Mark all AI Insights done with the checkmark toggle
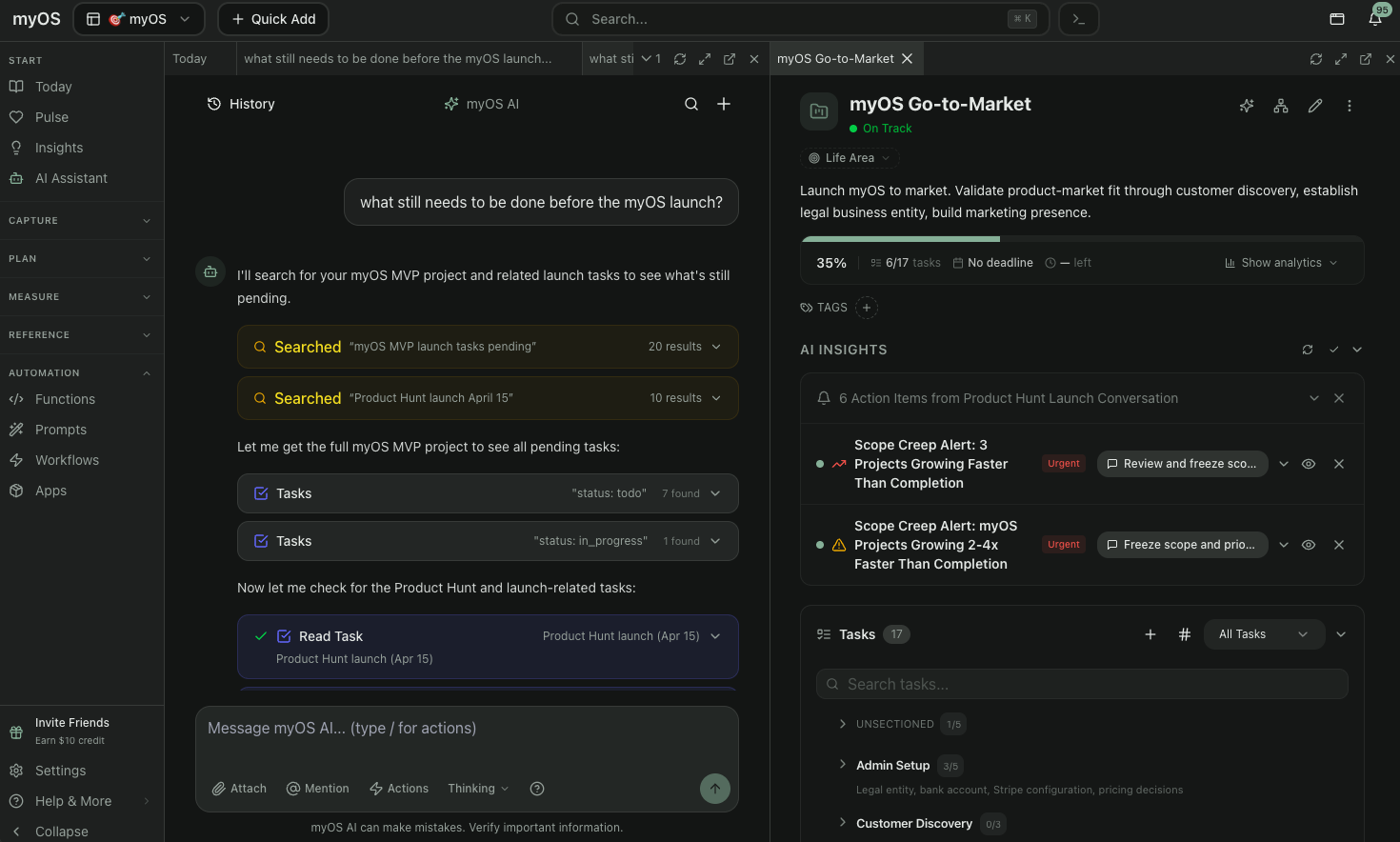Image resolution: width=1400 pixels, height=842 pixels. pyautogui.click(x=1333, y=350)
